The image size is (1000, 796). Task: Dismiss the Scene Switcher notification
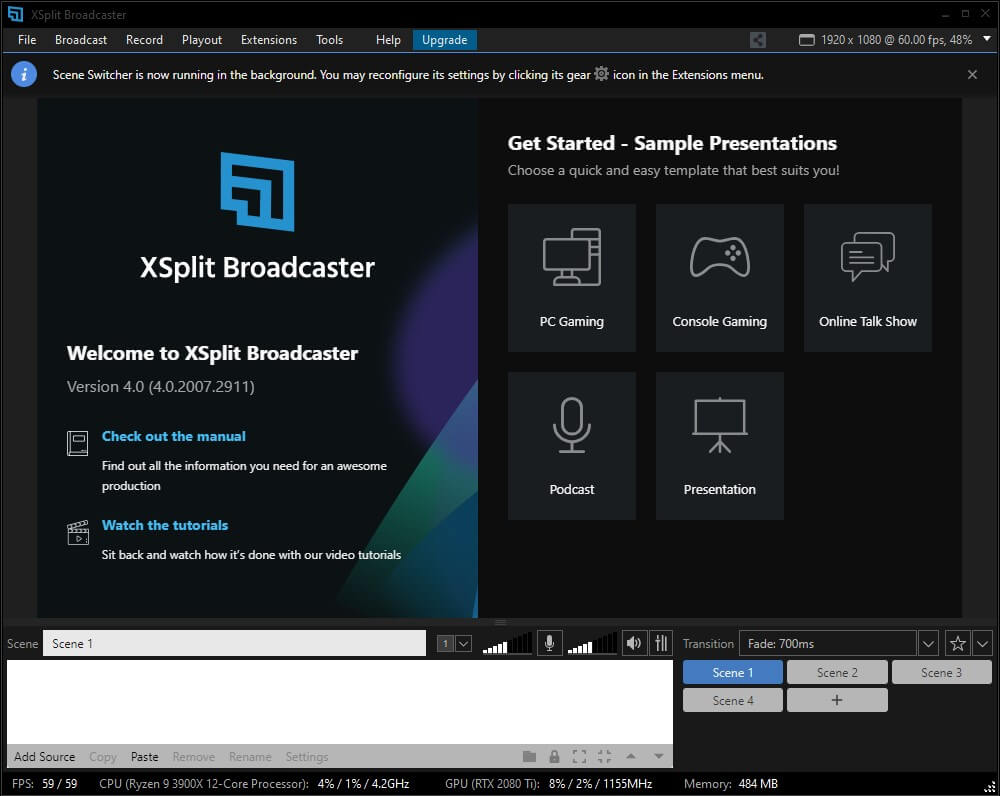[x=972, y=74]
